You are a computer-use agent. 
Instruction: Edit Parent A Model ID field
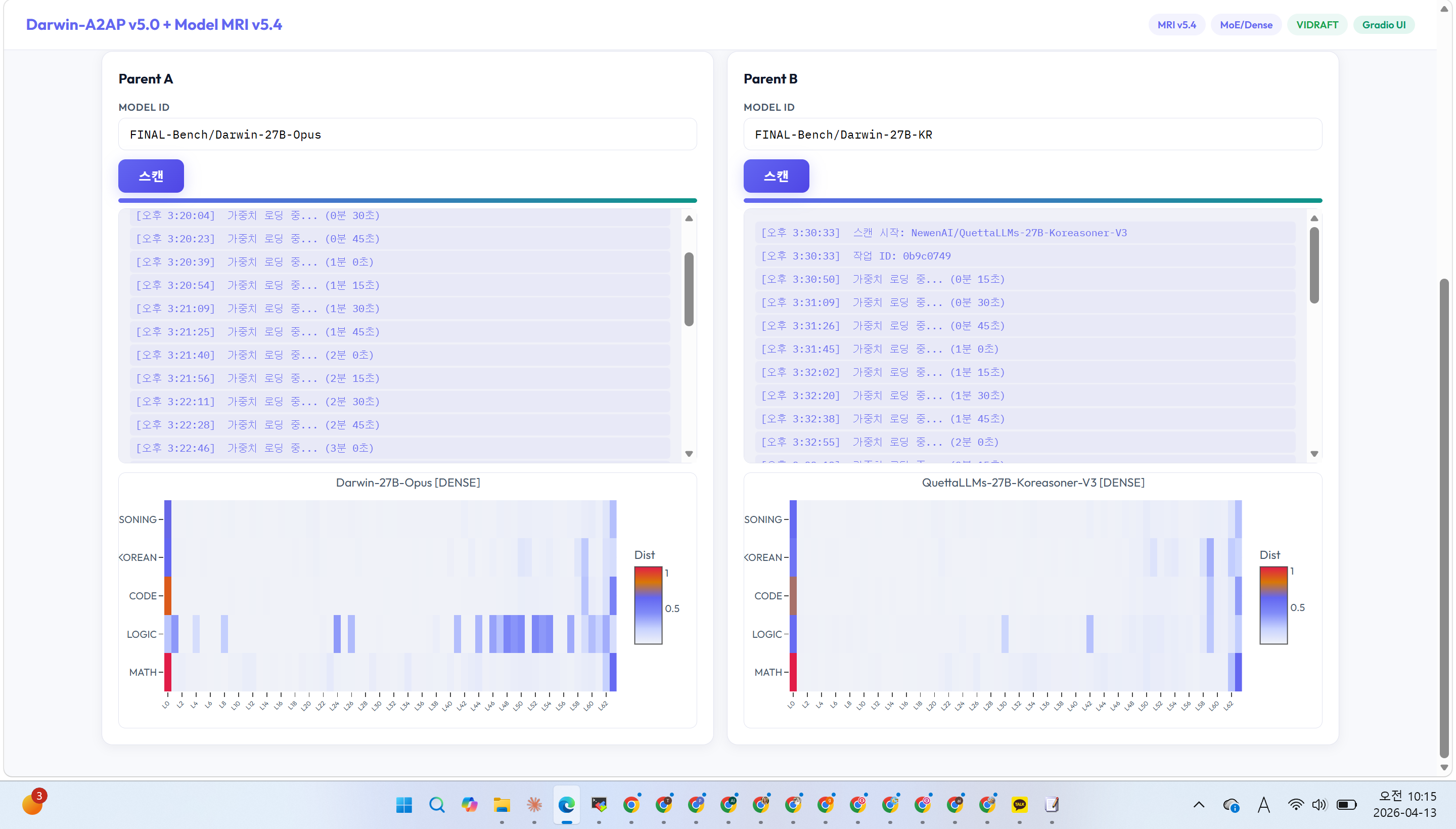(x=407, y=135)
